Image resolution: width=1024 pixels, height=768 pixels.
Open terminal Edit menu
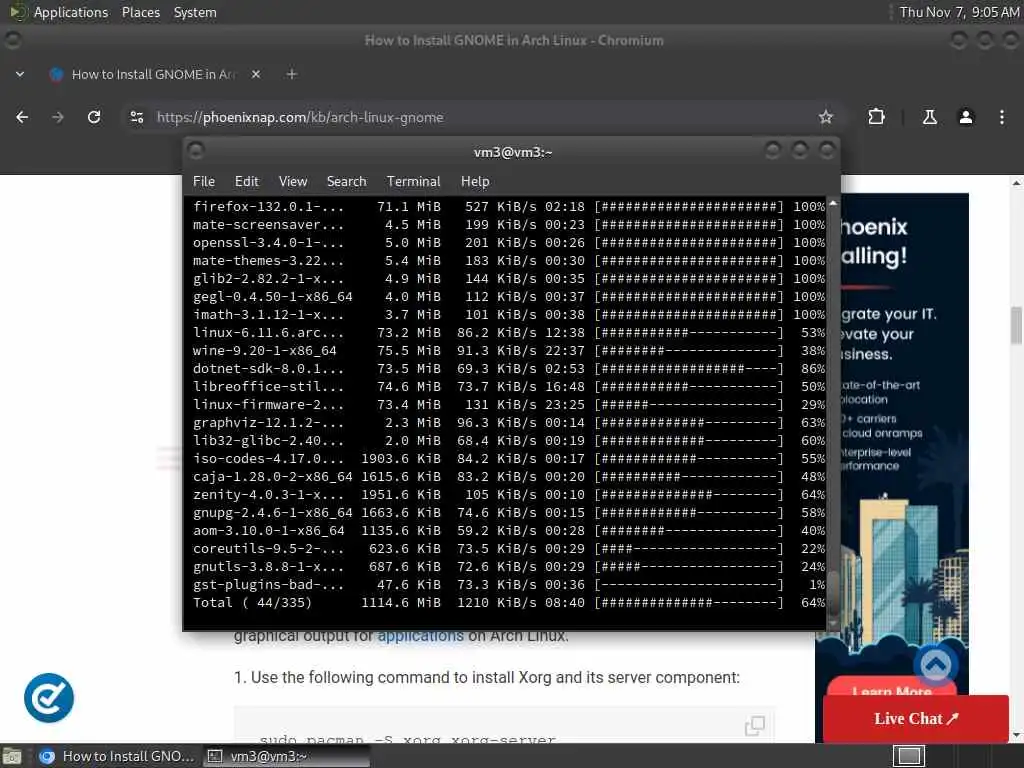coord(246,182)
